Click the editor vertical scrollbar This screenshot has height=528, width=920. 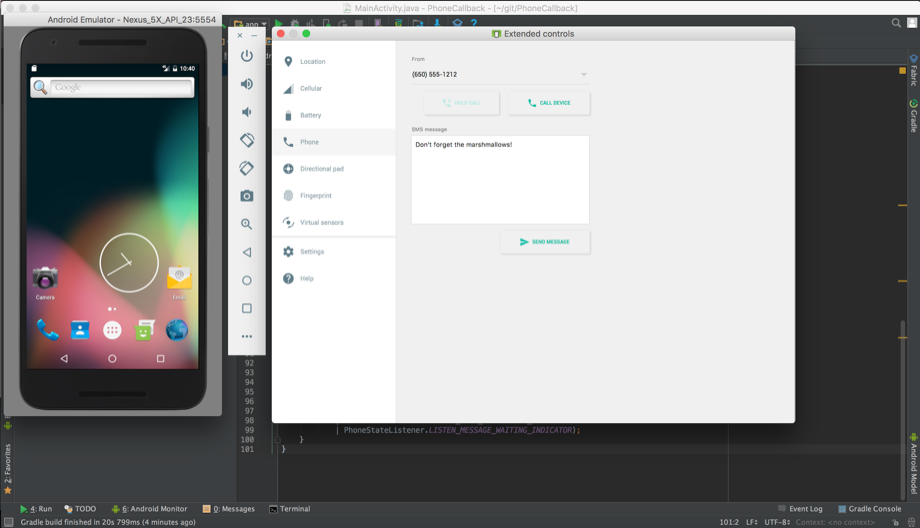(902, 408)
